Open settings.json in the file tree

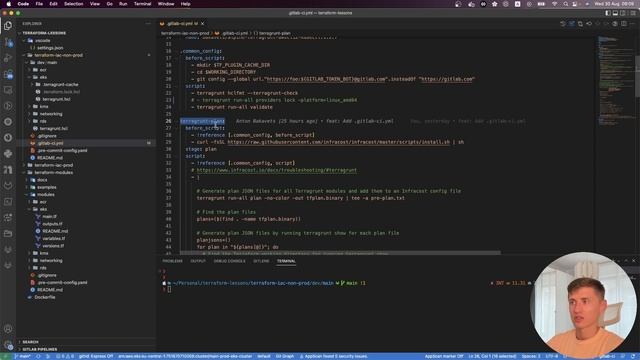click(x=49, y=48)
